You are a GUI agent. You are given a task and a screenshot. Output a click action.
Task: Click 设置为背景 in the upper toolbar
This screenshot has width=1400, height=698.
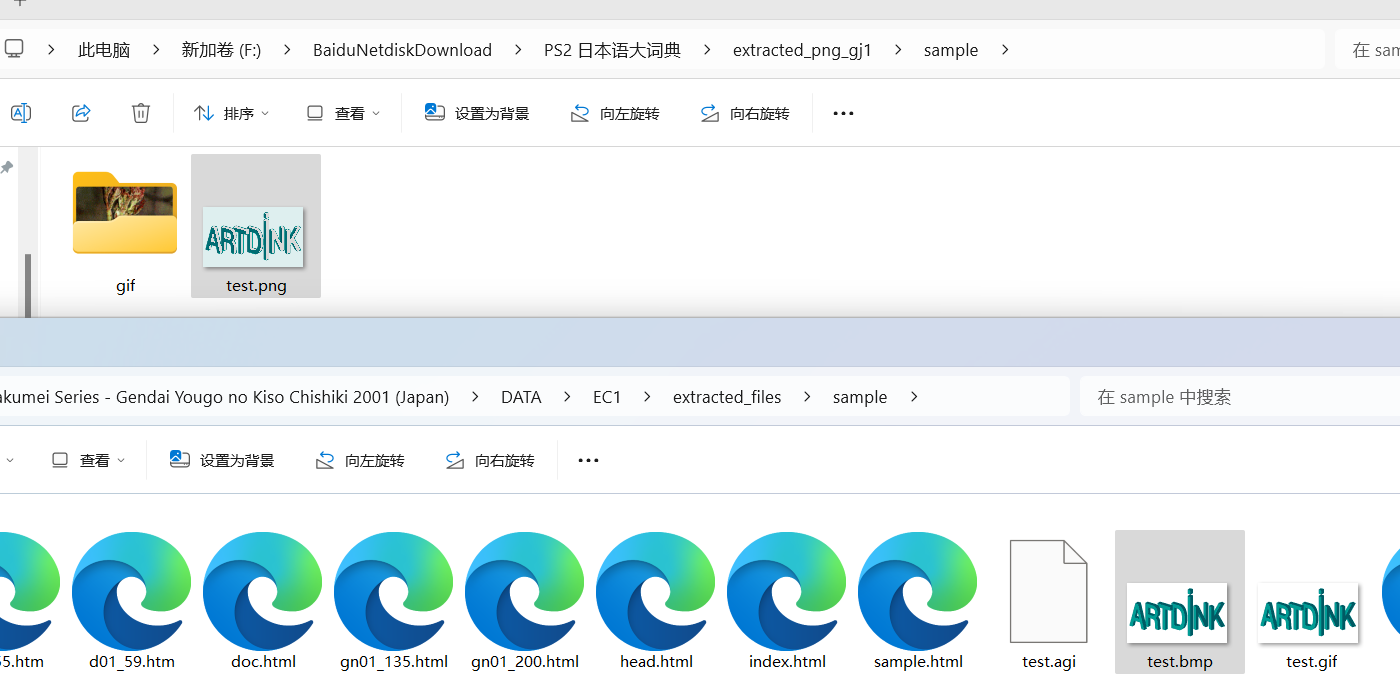coord(477,114)
